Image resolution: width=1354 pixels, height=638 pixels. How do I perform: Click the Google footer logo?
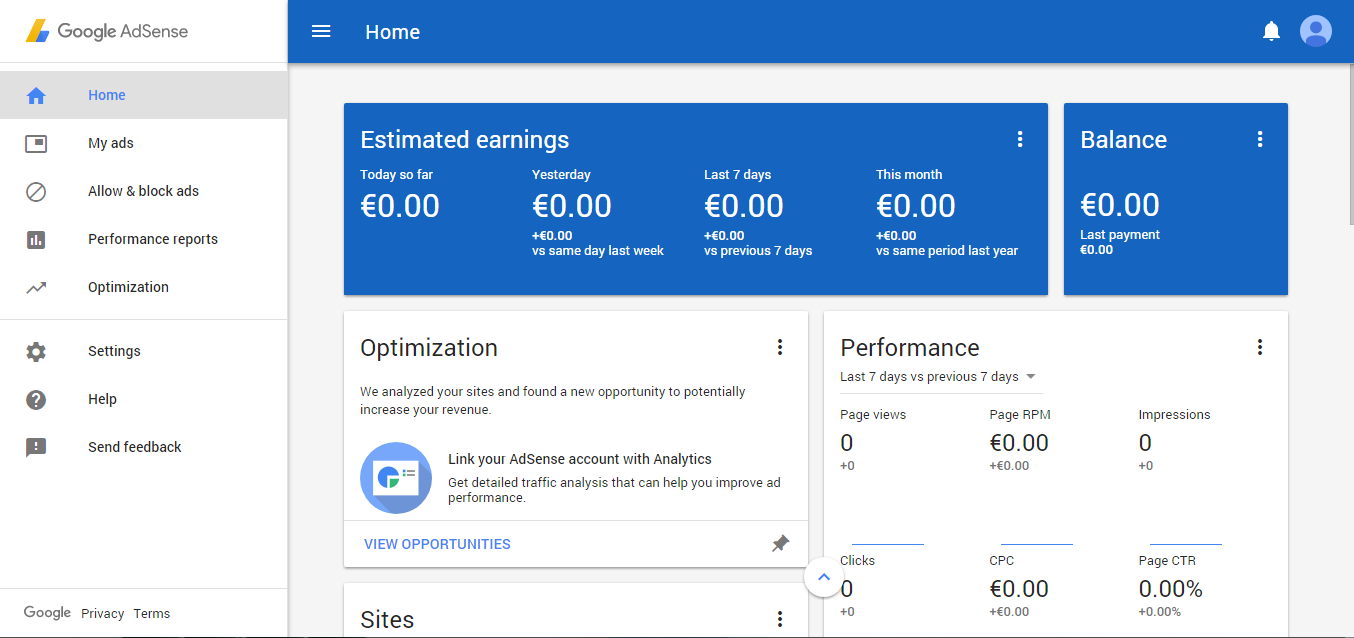[47, 613]
